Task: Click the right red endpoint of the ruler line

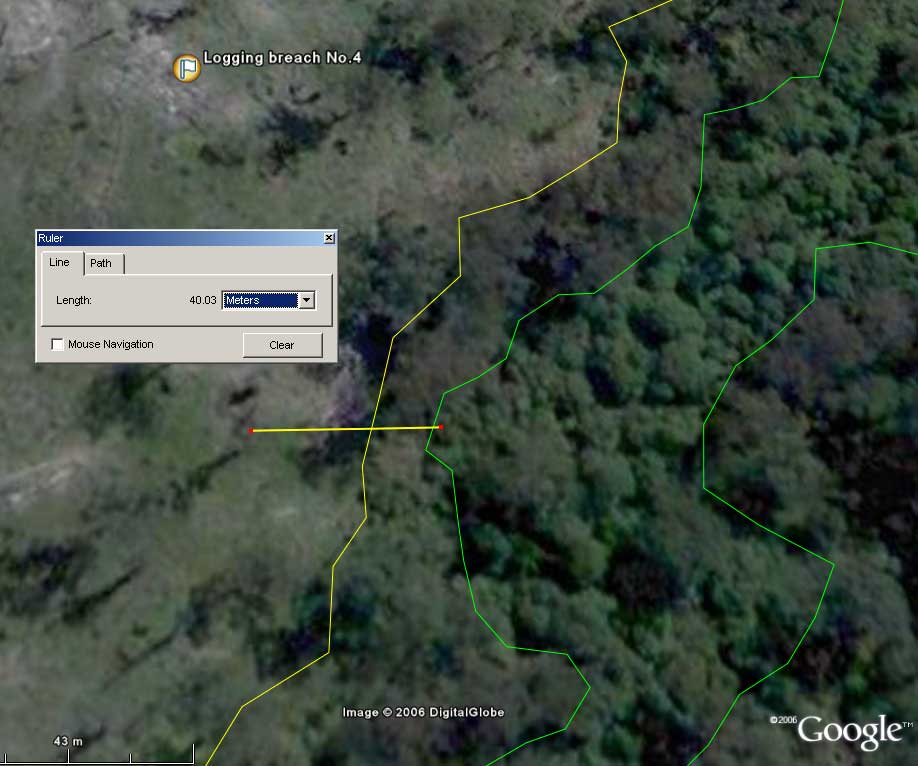Action: [x=441, y=428]
